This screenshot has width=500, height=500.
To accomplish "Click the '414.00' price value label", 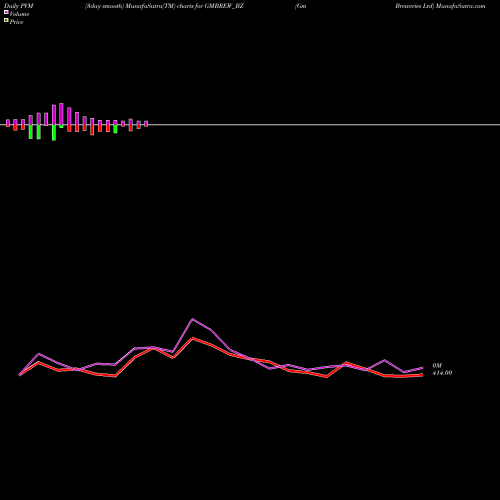I will pos(442,373).
